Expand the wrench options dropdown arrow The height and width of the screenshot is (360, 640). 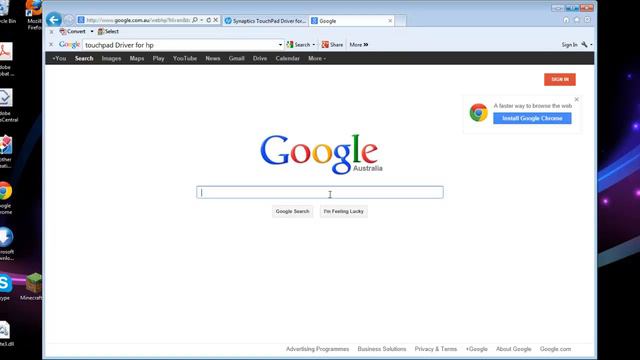click(591, 45)
